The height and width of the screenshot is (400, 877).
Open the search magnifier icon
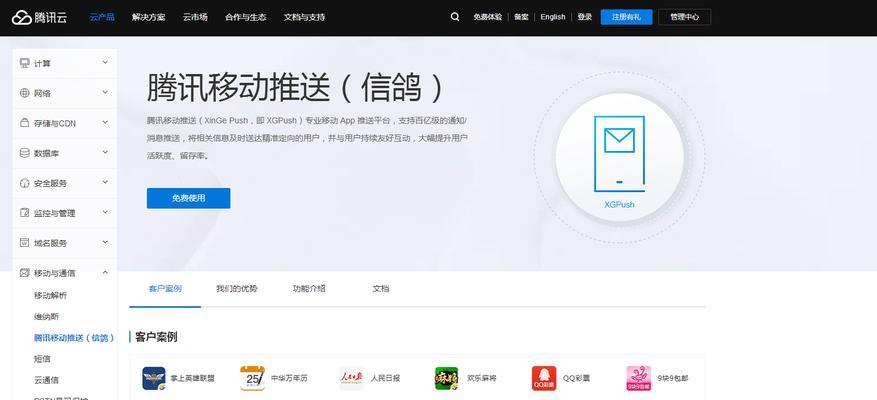coord(455,17)
